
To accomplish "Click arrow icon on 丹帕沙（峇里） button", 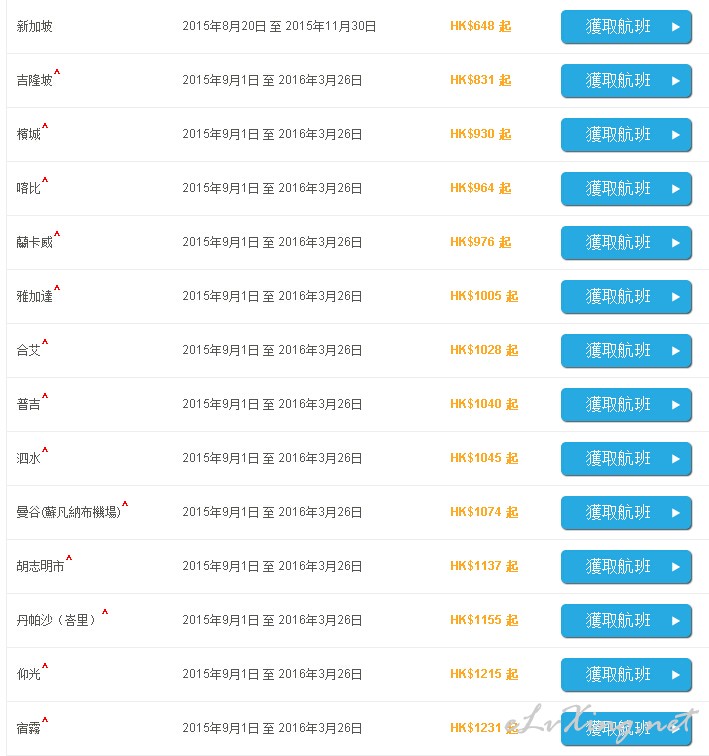I will point(676,621).
